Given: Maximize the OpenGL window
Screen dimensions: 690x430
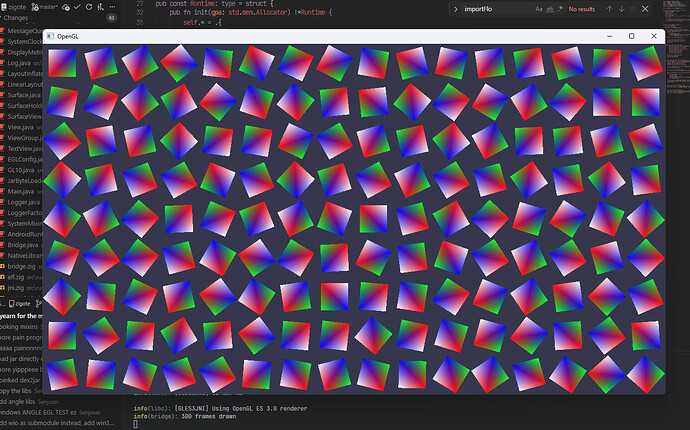Looking at the screenshot, I should (x=631, y=36).
